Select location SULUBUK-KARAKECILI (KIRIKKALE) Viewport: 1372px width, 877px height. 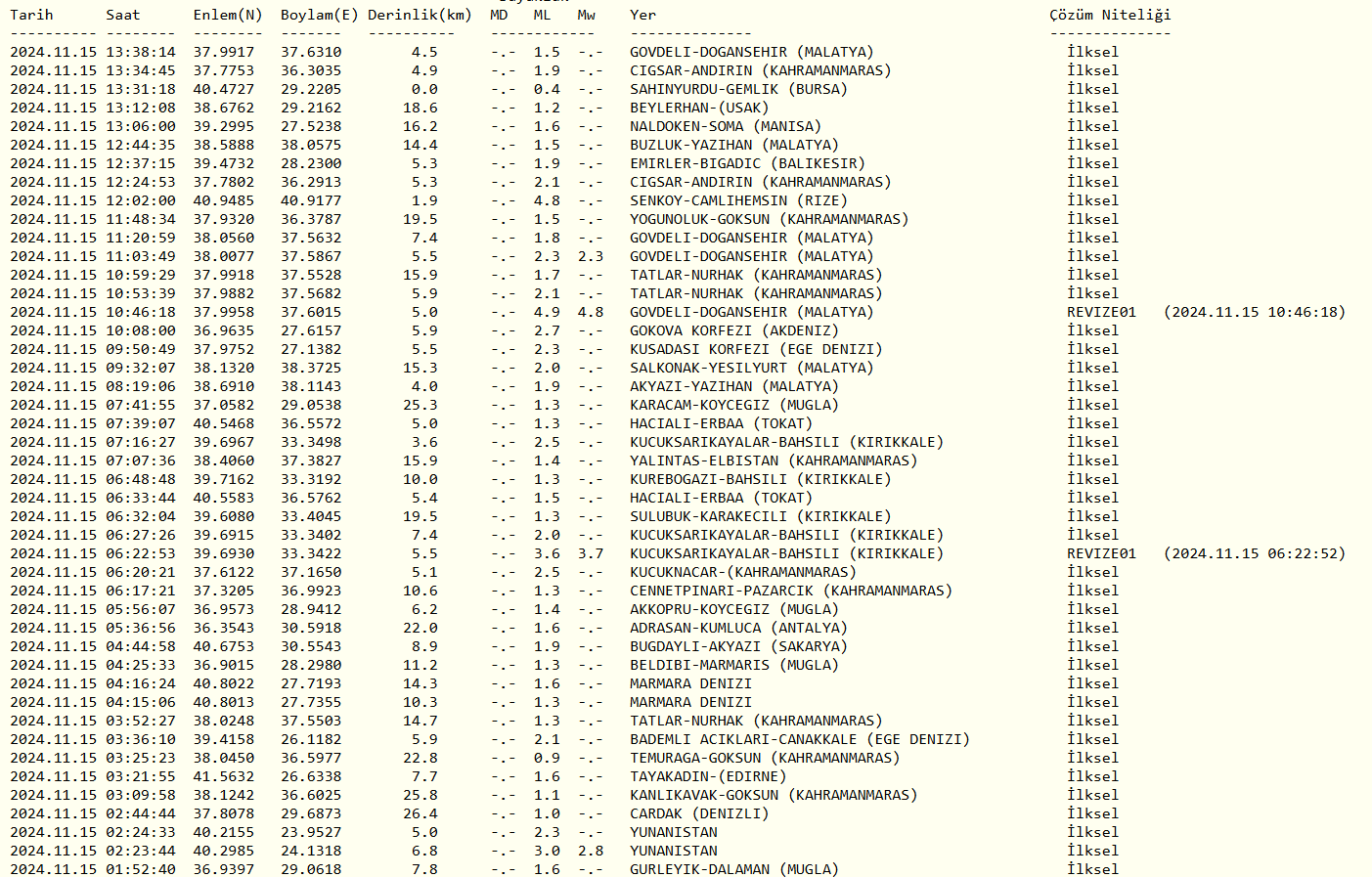coord(760,516)
